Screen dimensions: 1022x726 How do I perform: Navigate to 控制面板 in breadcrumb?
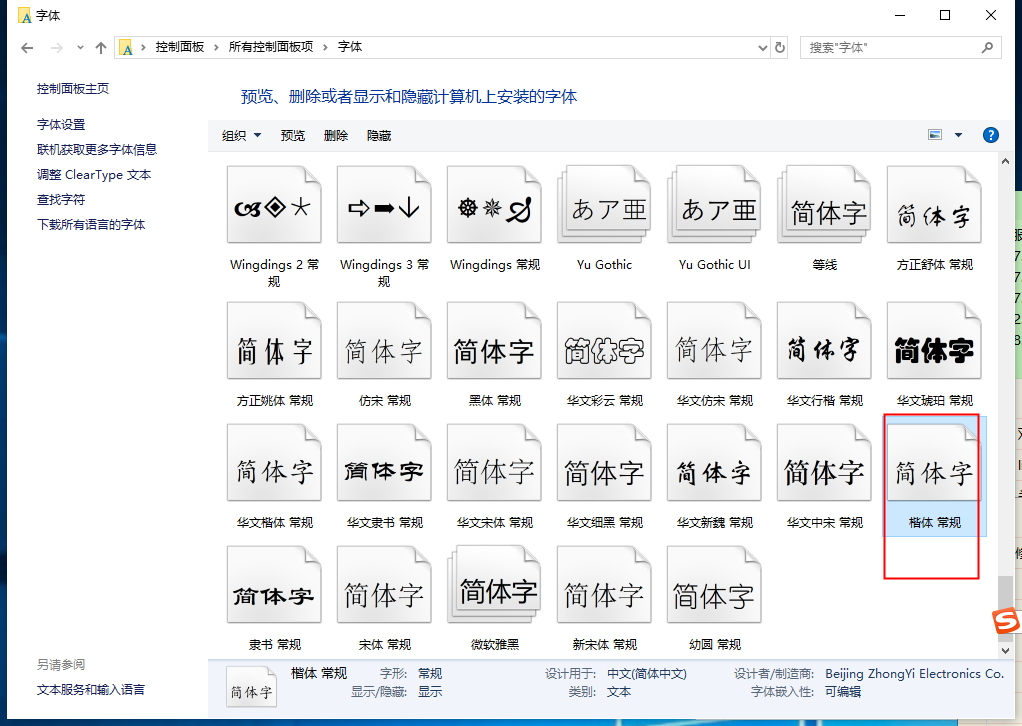click(x=179, y=47)
